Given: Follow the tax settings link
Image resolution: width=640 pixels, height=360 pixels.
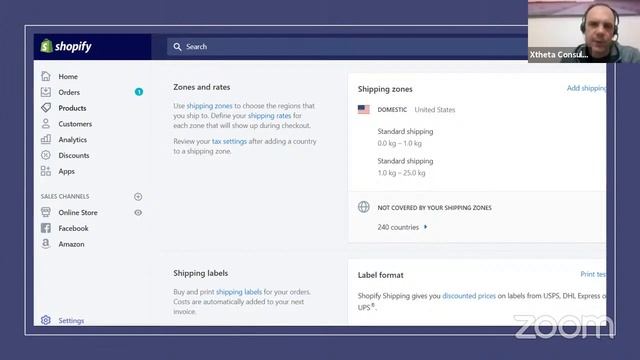Looking at the screenshot, I should [229, 141].
